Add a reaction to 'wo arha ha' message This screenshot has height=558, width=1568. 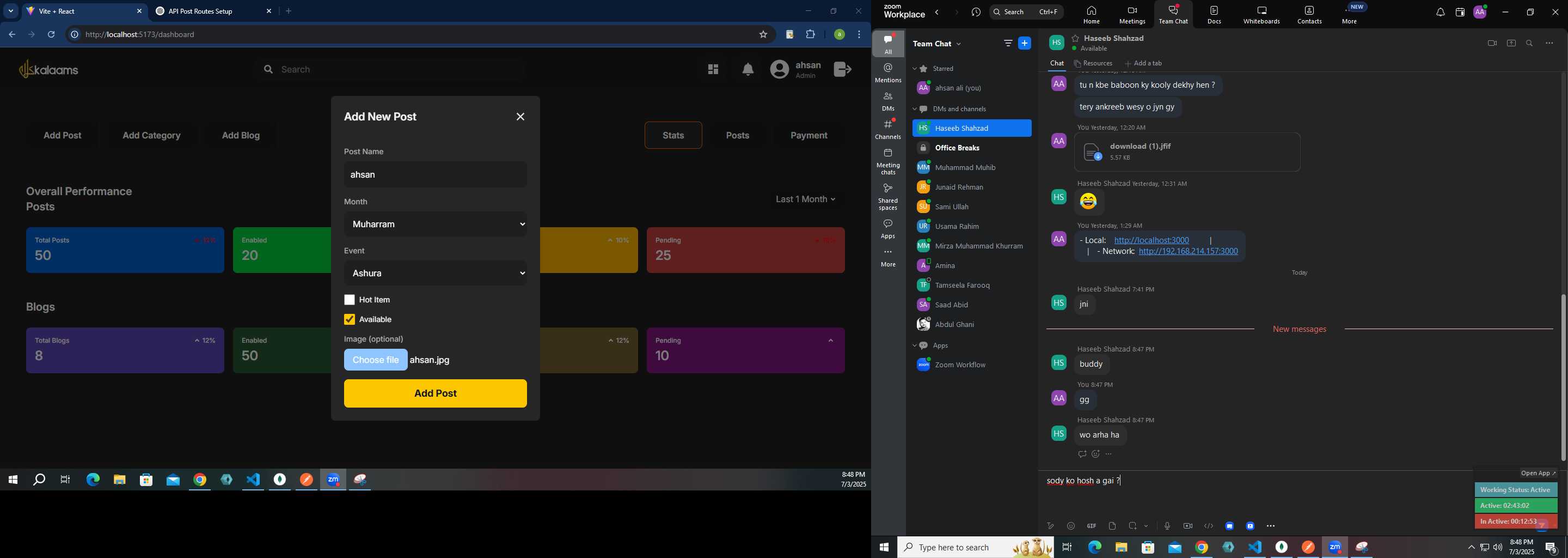coord(1095,454)
